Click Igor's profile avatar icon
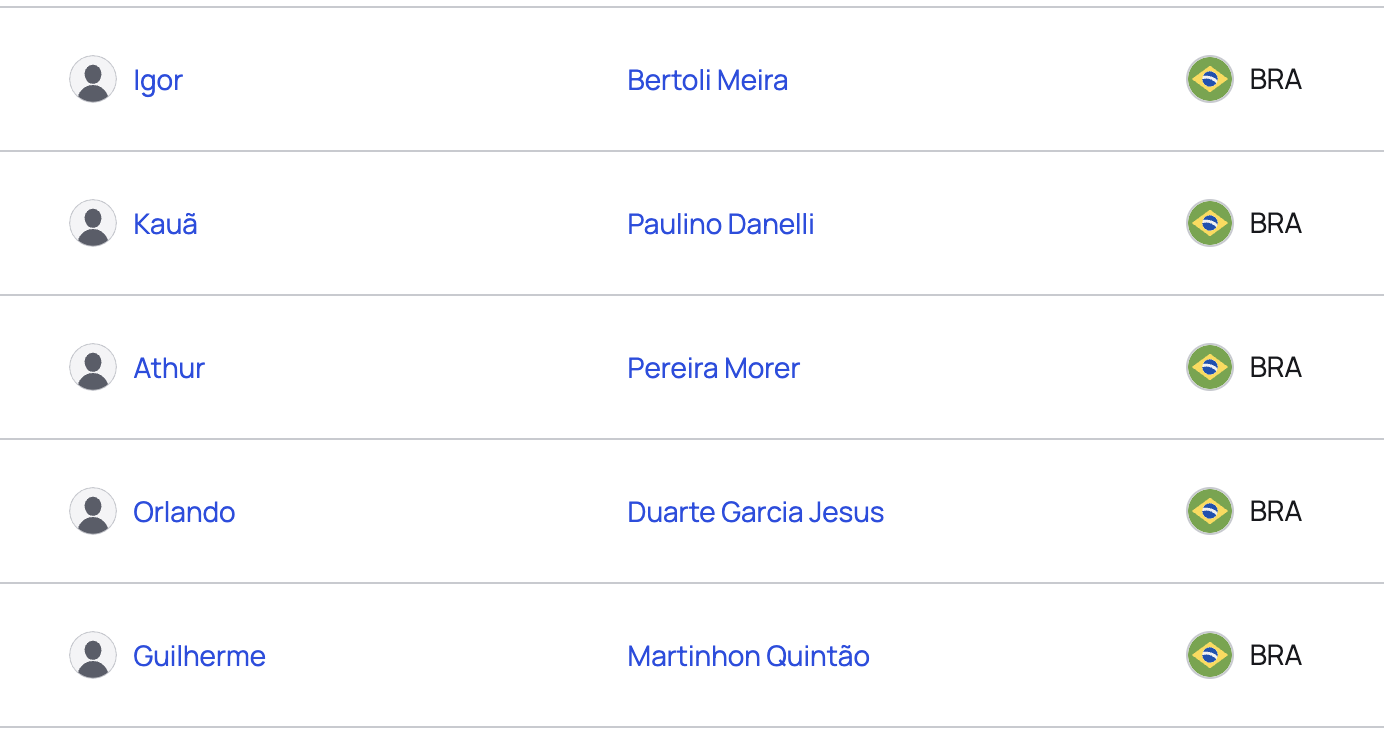 coord(93,79)
